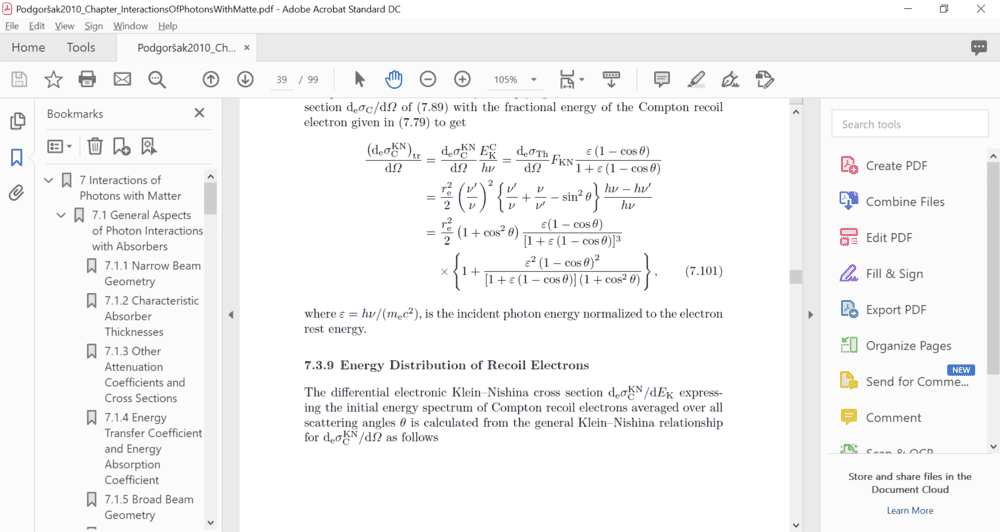Click the Search tools field
The width and height of the screenshot is (1000, 532).
pos(909,124)
